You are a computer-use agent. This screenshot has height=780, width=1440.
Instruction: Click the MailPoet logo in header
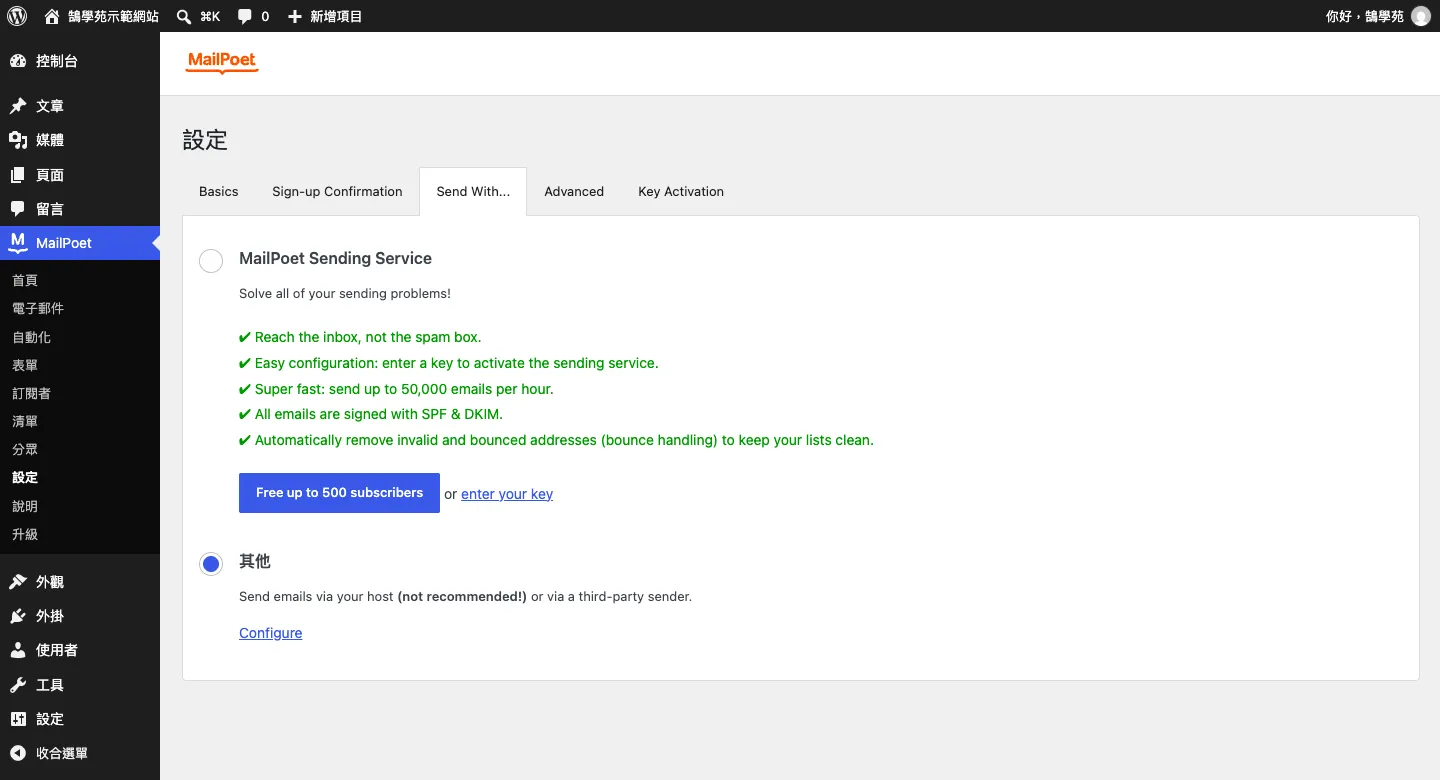pos(222,62)
